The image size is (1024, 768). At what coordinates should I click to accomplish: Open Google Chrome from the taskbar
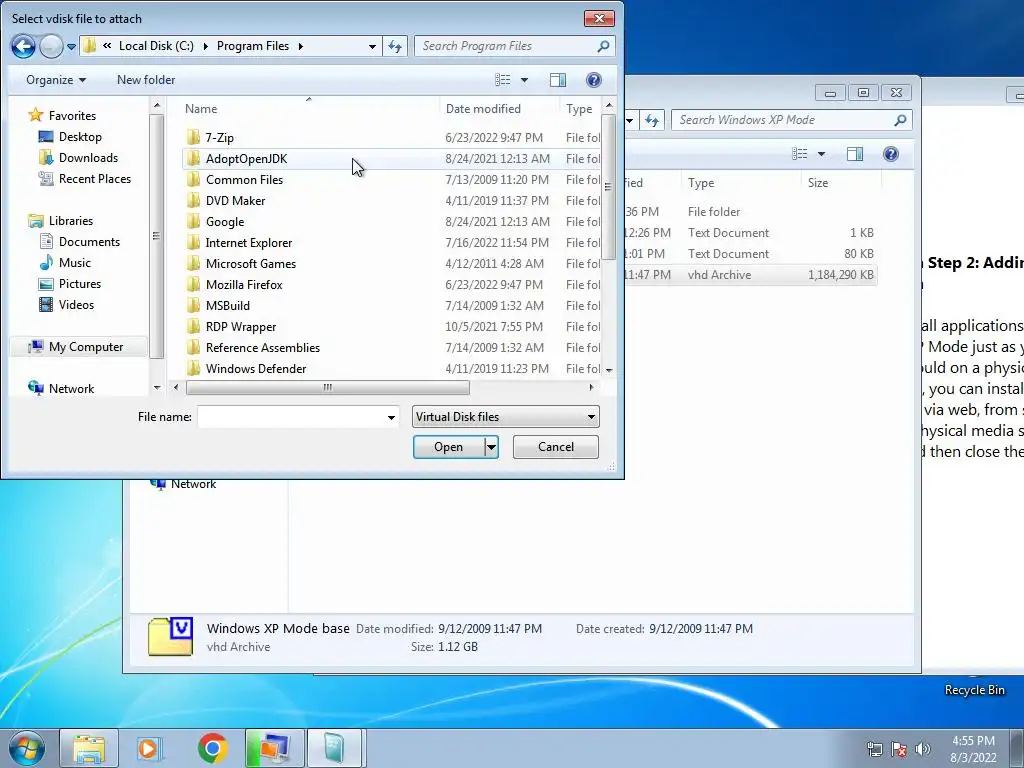pos(212,748)
